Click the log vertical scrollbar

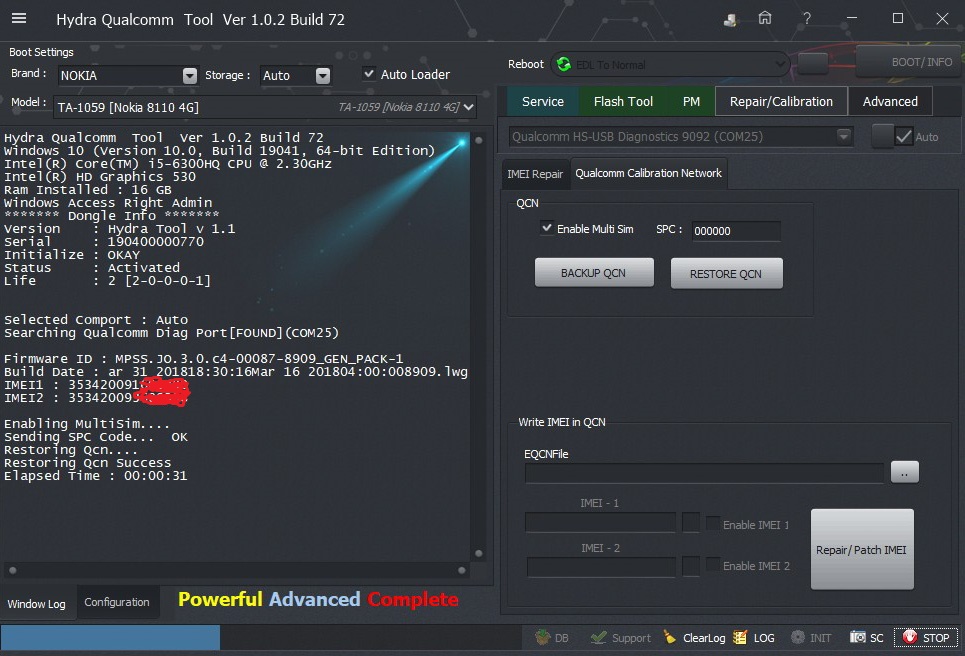(478, 346)
